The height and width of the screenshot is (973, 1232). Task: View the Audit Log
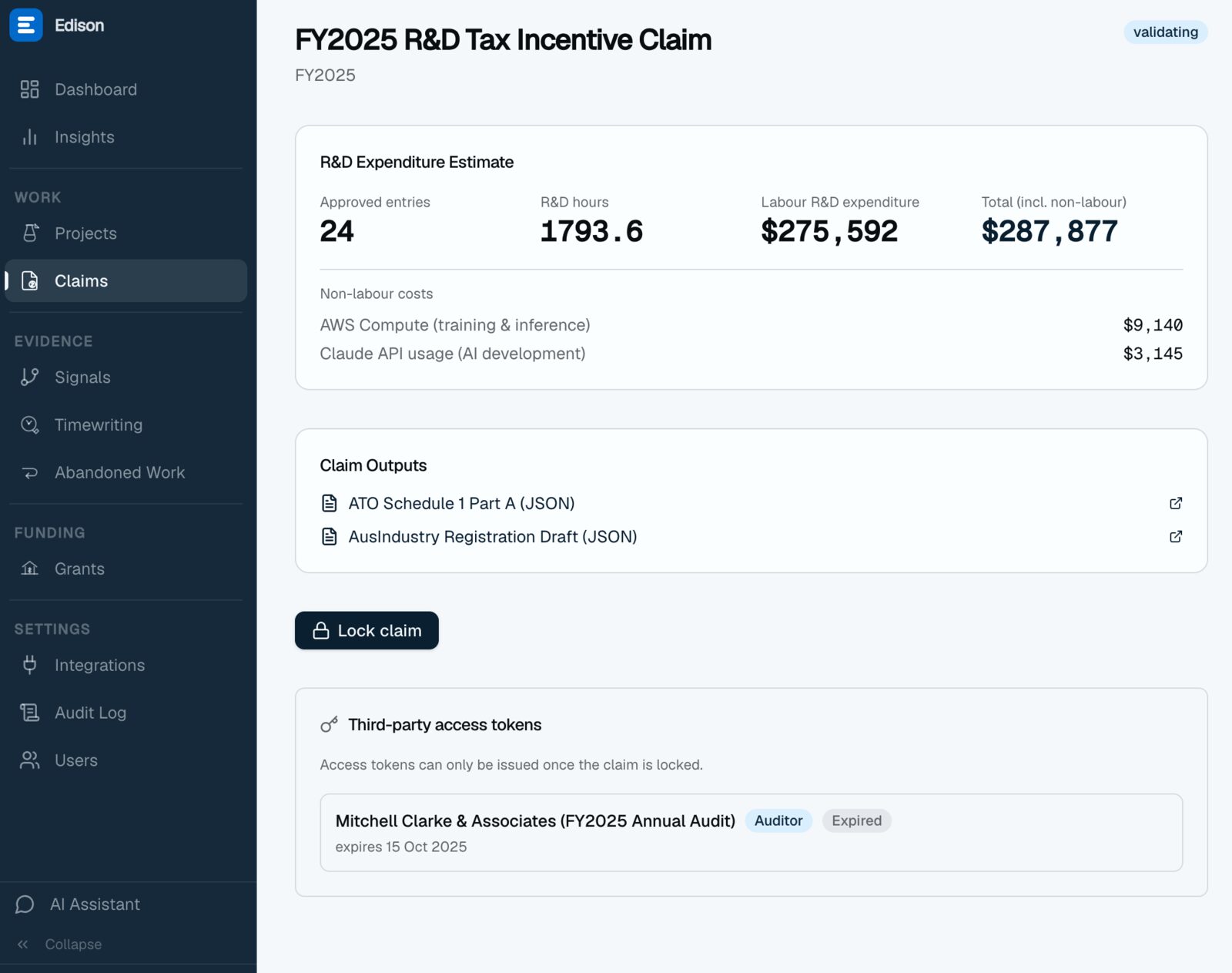point(126,713)
